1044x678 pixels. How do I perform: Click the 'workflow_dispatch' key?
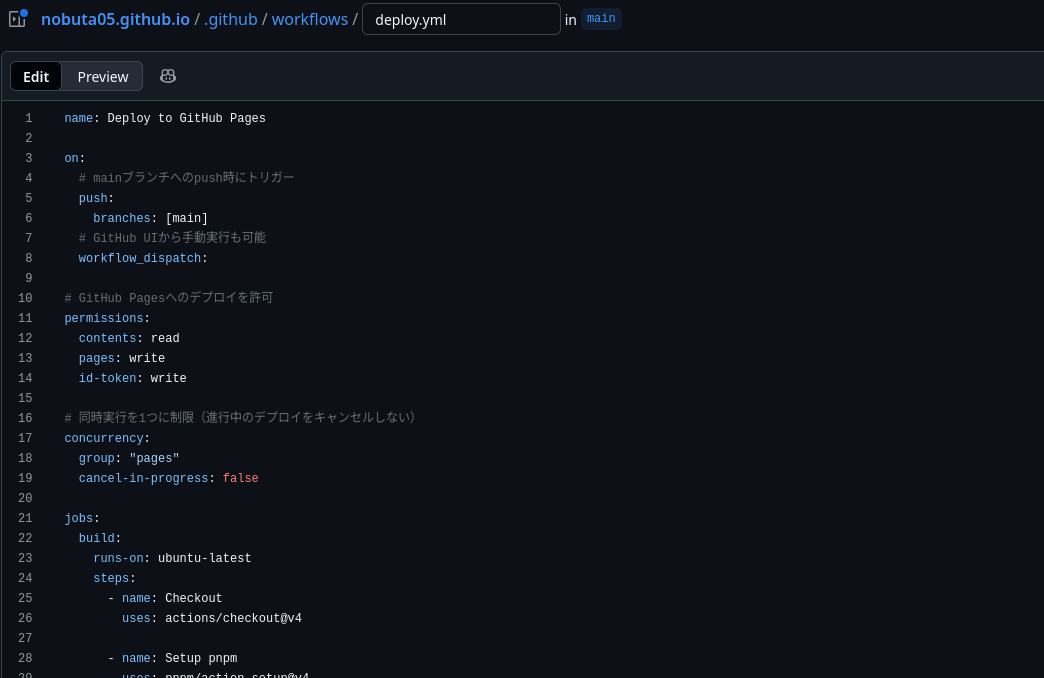tap(140, 259)
